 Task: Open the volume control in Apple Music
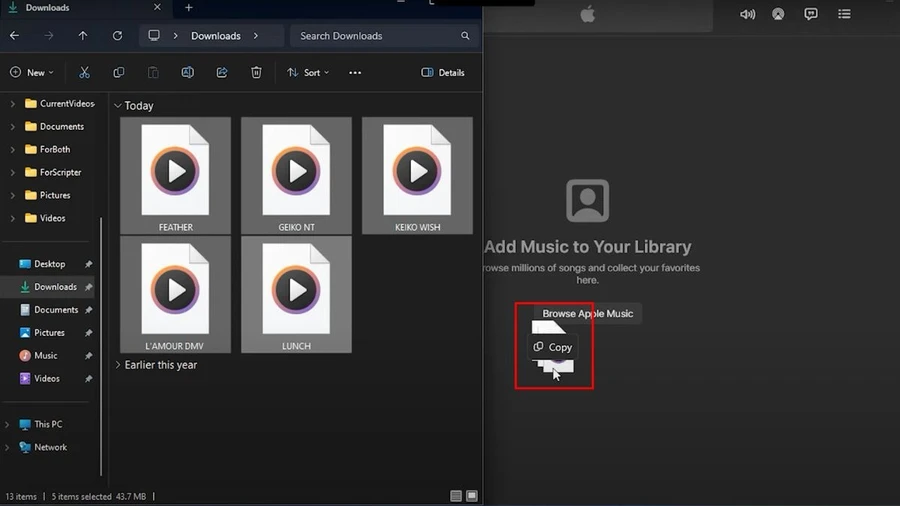click(x=747, y=14)
